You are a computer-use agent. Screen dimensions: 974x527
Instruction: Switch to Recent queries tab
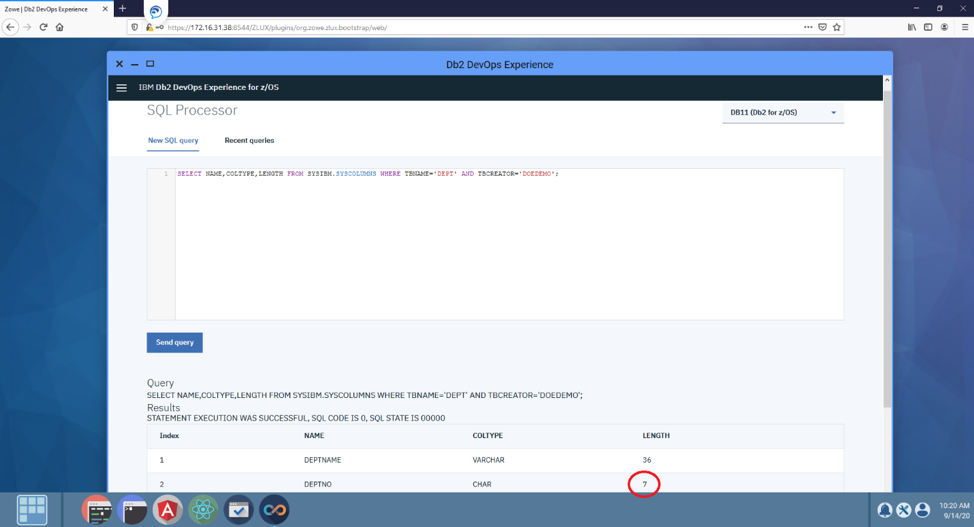point(249,140)
